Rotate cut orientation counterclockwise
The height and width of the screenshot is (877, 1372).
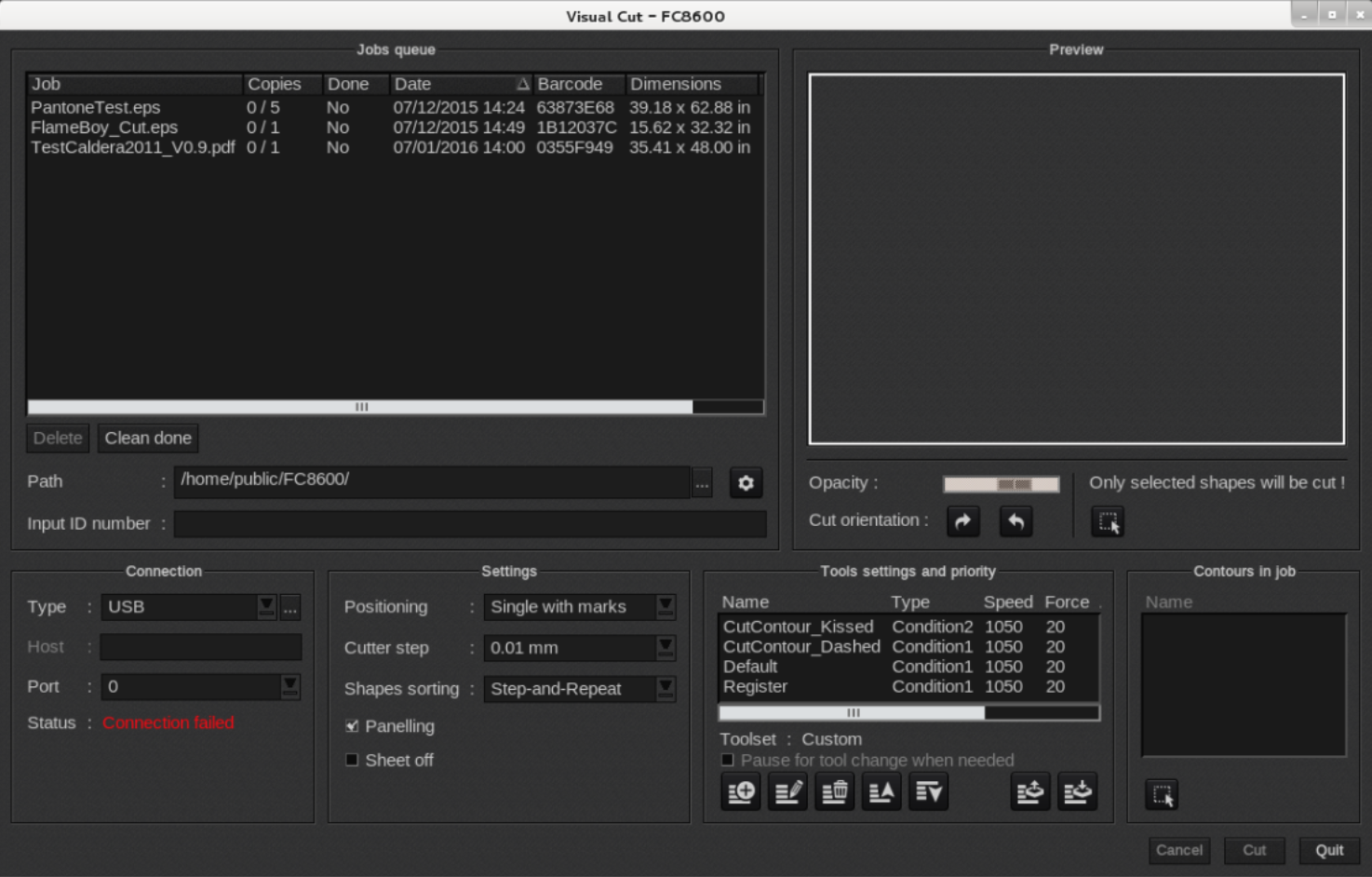(1016, 521)
